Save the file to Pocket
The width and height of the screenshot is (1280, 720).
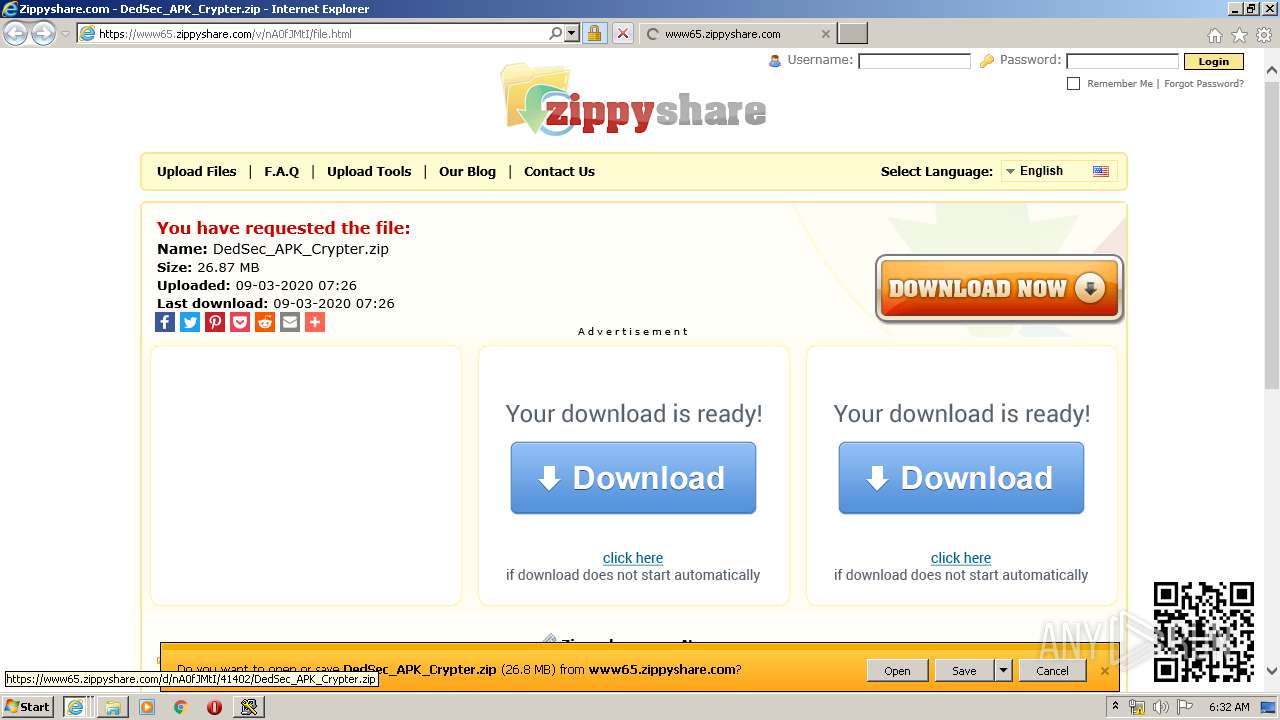point(240,322)
